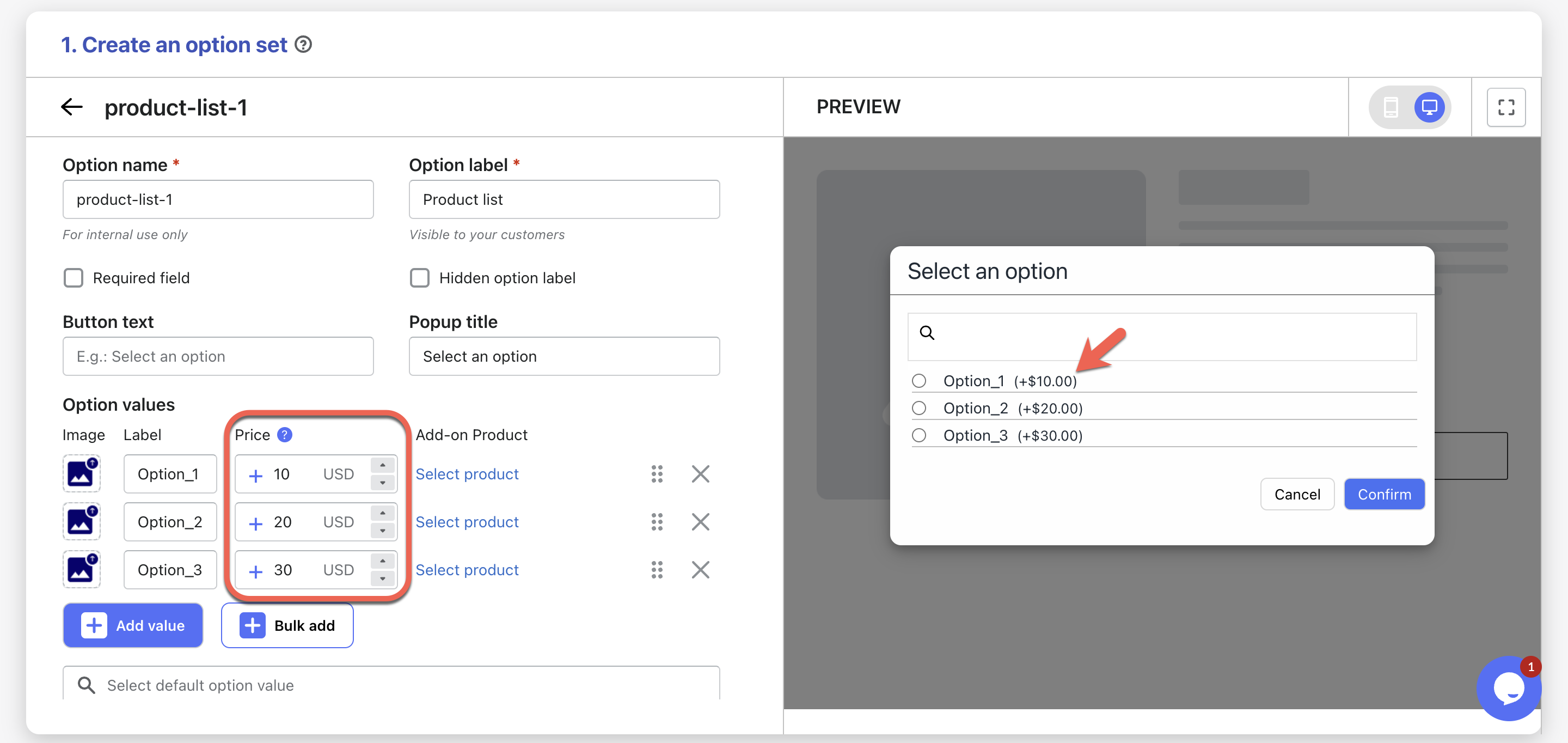Click the Bulk add button
The height and width of the screenshot is (743, 1568).
(x=287, y=625)
